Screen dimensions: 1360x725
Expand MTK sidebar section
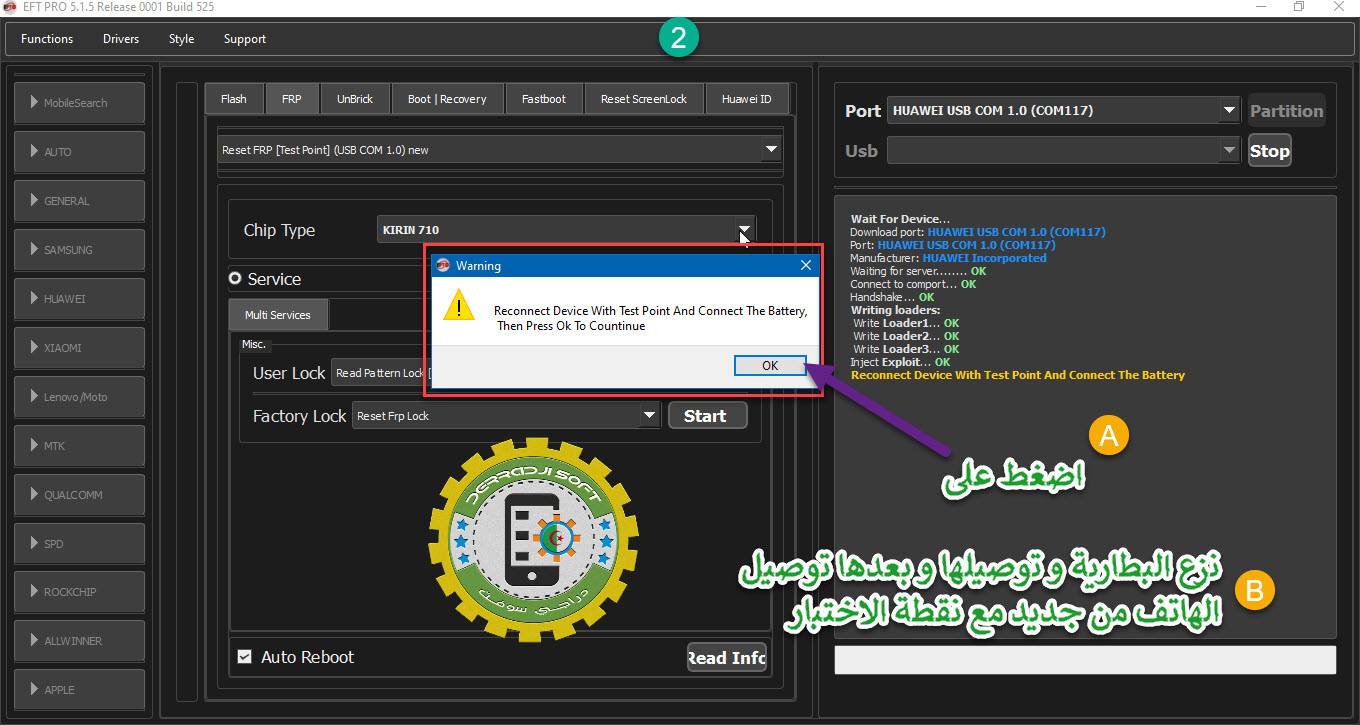tap(79, 446)
